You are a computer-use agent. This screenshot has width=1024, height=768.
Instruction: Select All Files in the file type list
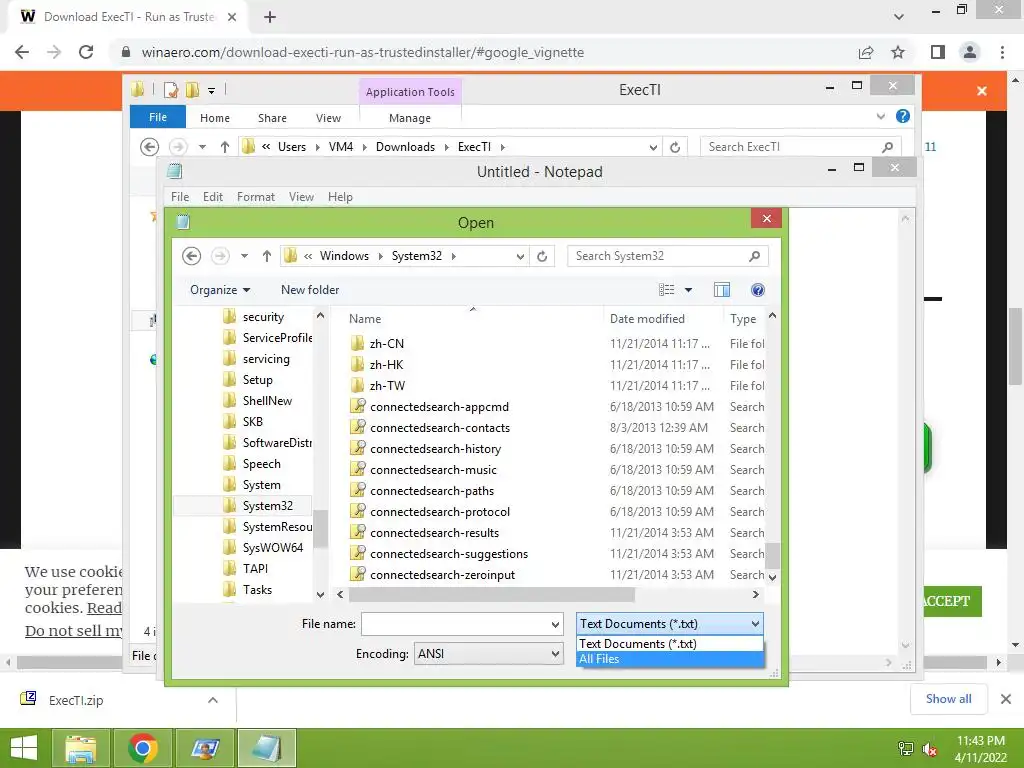coord(669,659)
